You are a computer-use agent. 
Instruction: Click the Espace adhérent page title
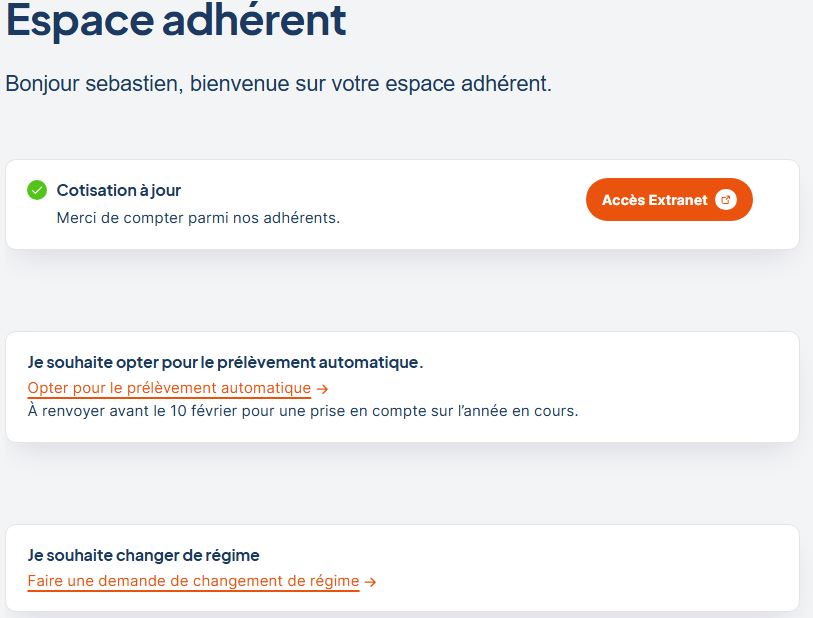pos(176,21)
